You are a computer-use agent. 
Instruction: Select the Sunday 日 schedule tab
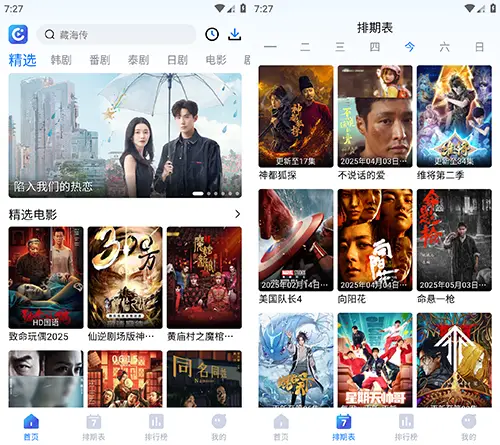click(x=479, y=47)
